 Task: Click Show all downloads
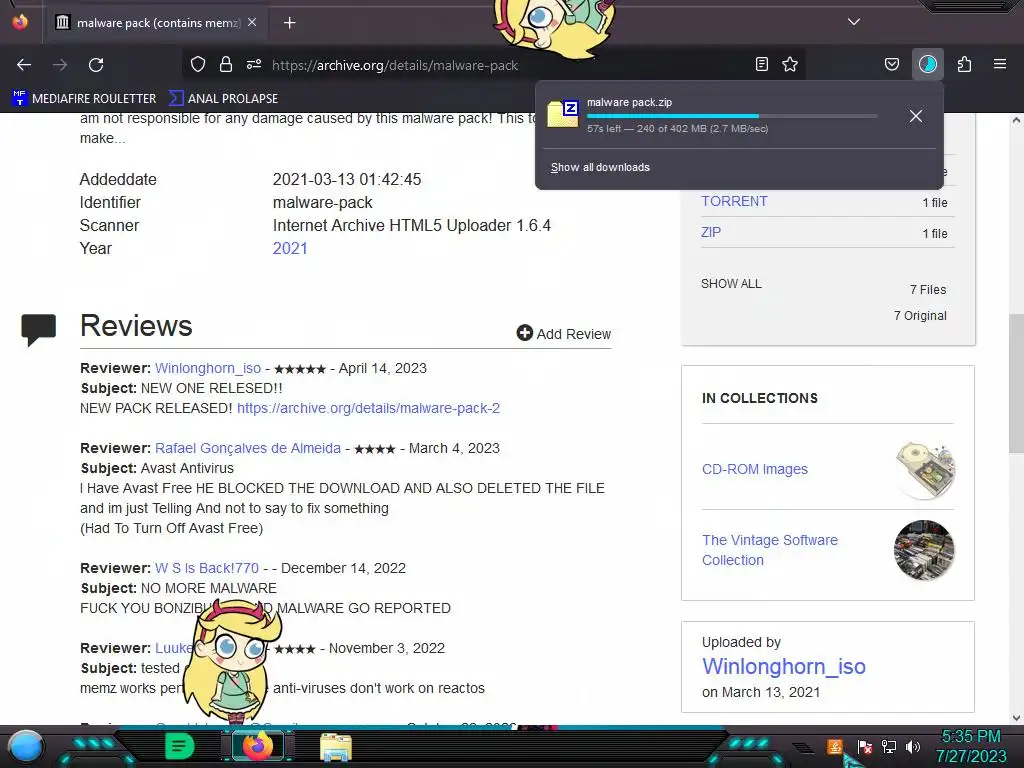point(600,167)
